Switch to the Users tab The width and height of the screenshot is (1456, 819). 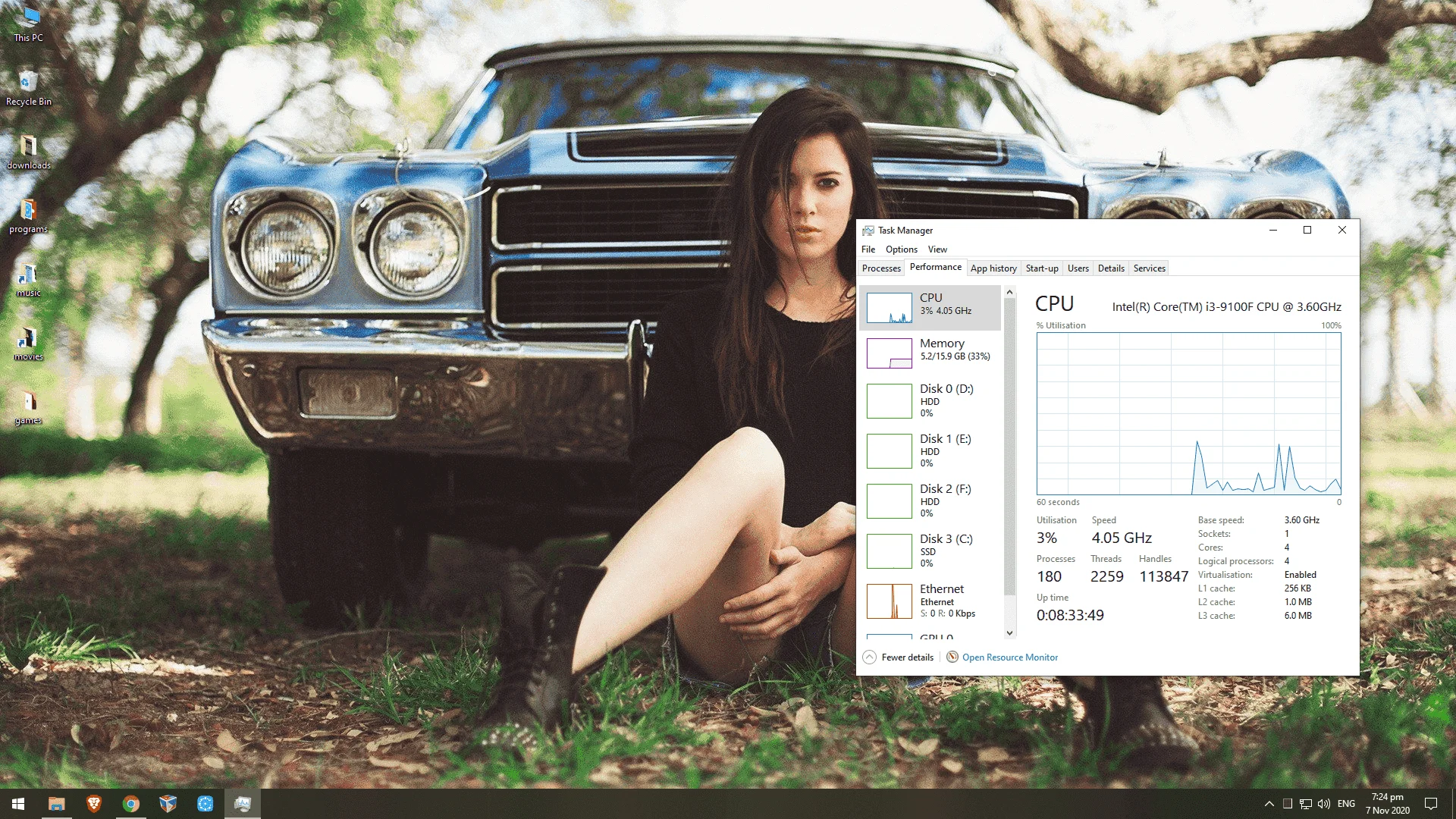[1078, 268]
